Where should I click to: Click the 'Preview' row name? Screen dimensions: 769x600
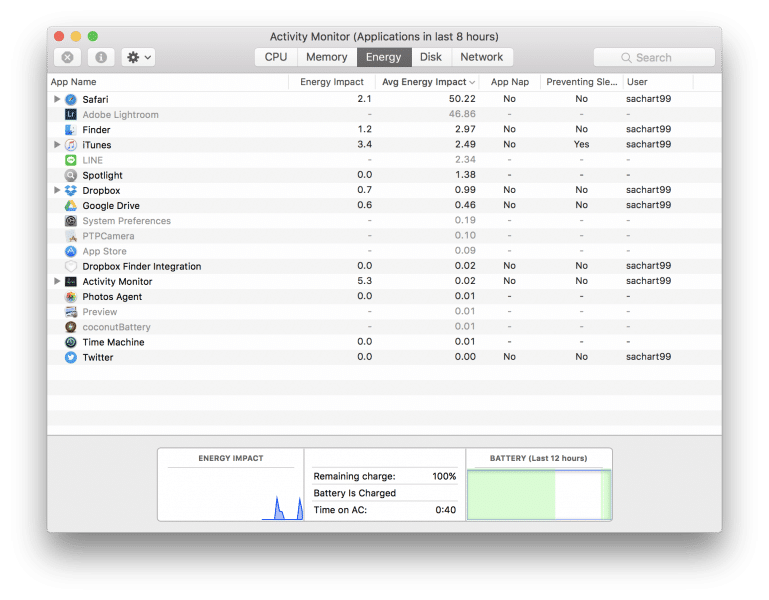pyautogui.click(x=100, y=312)
